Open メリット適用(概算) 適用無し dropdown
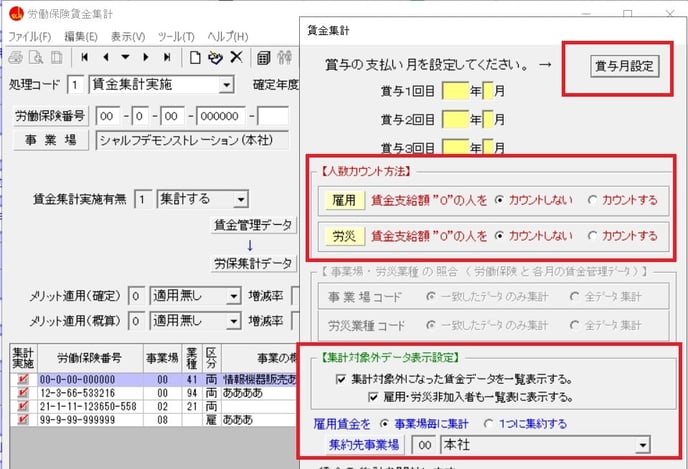The width and height of the screenshot is (688, 469). 234,322
